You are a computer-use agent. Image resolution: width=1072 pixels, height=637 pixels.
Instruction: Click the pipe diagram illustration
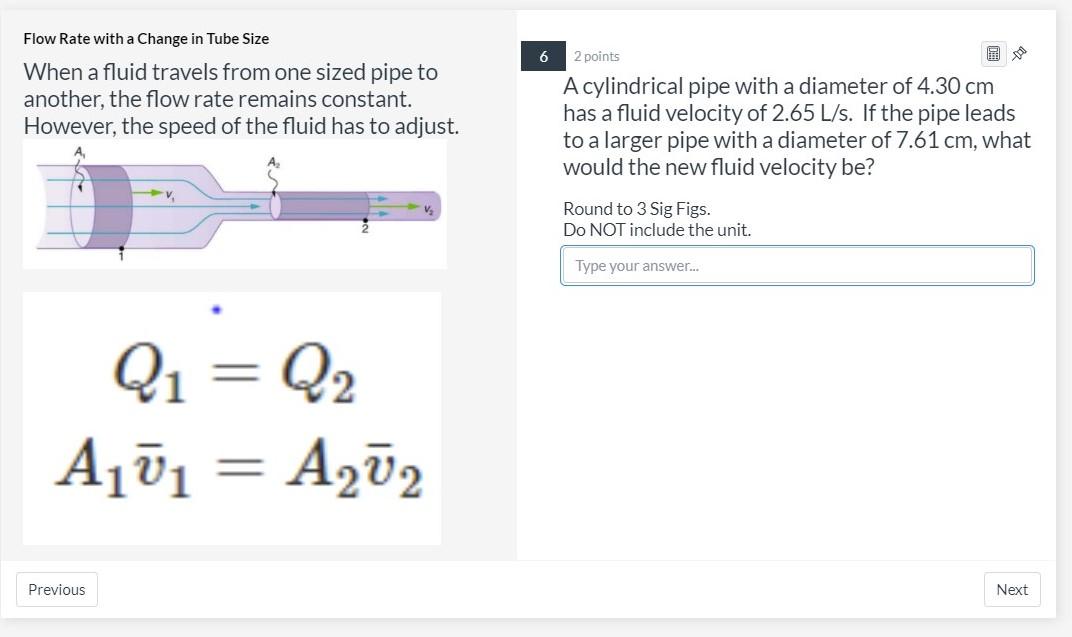coord(234,202)
